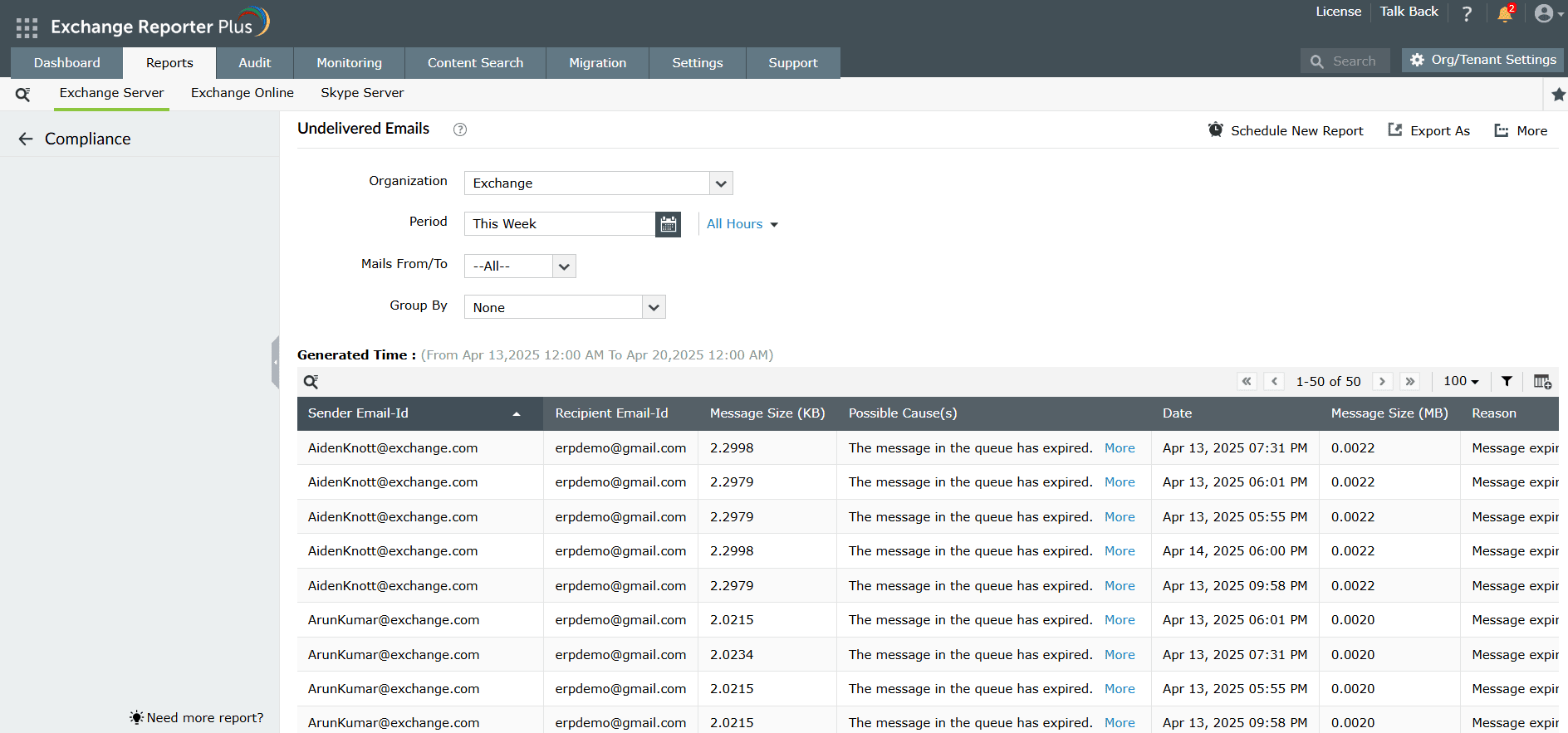Select date cell Apr 14, 2025 06:00 PM
The width and height of the screenshot is (1568, 733).
[x=1235, y=551]
